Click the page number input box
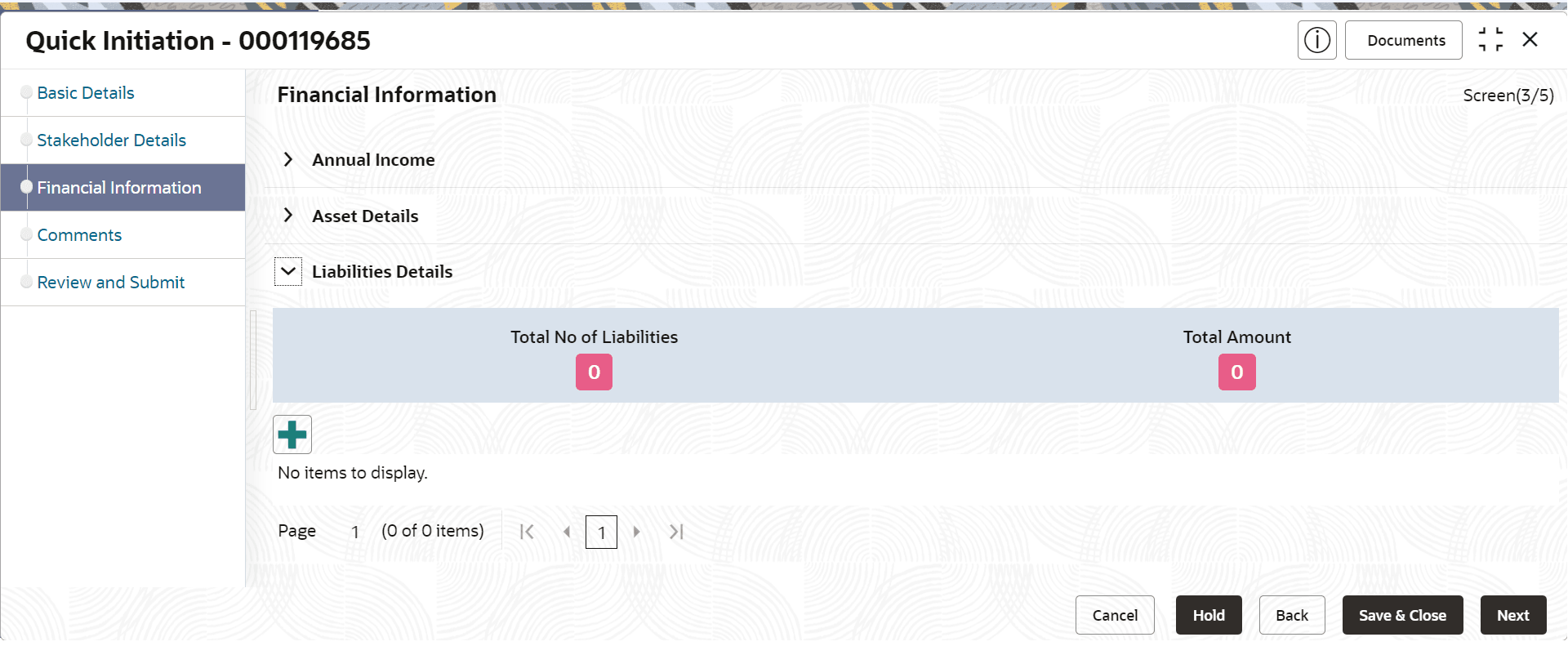 [601, 532]
